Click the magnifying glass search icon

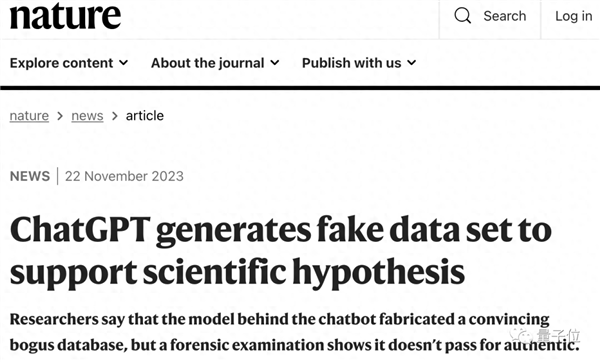(x=463, y=16)
